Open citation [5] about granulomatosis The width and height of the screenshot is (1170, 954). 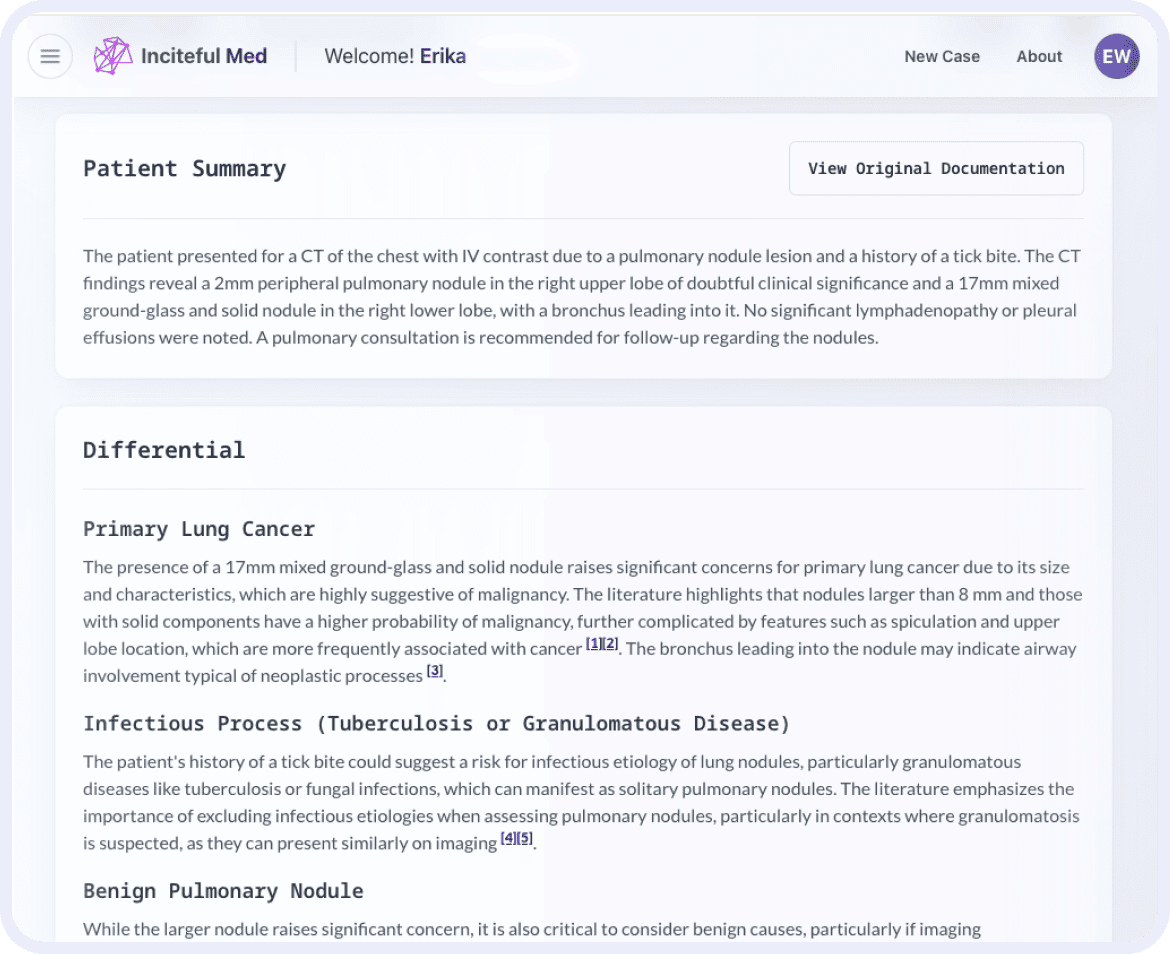click(x=524, y=837)
